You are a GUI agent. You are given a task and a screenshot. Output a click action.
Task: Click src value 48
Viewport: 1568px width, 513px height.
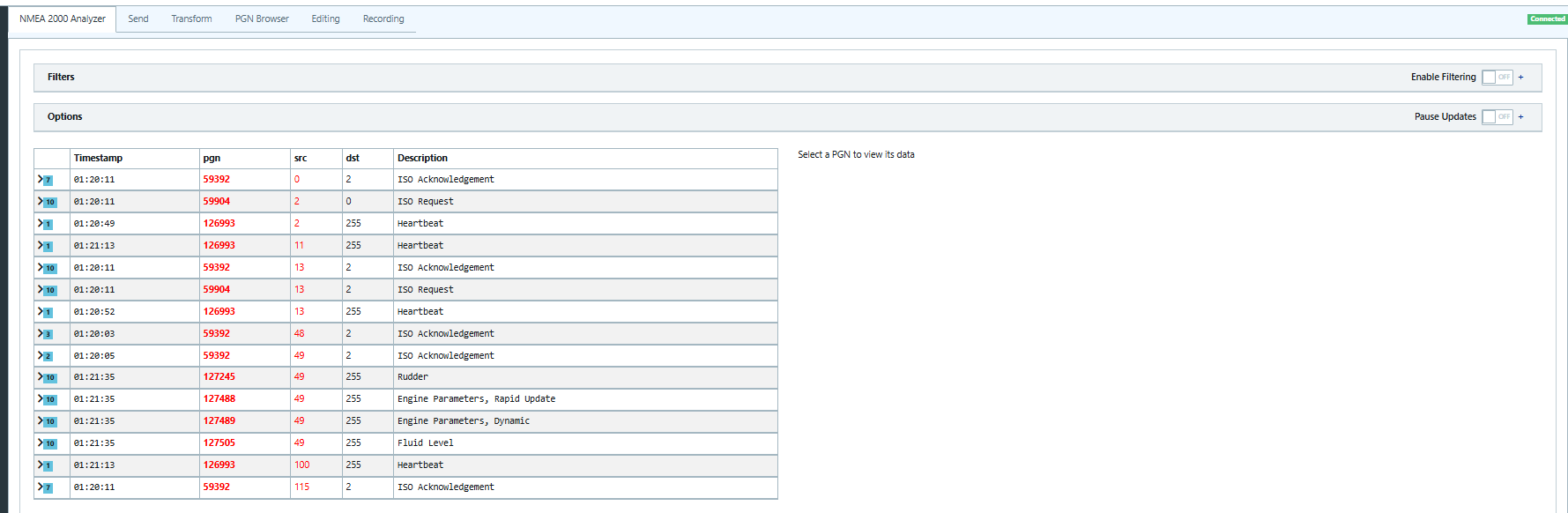coord(300,333)
